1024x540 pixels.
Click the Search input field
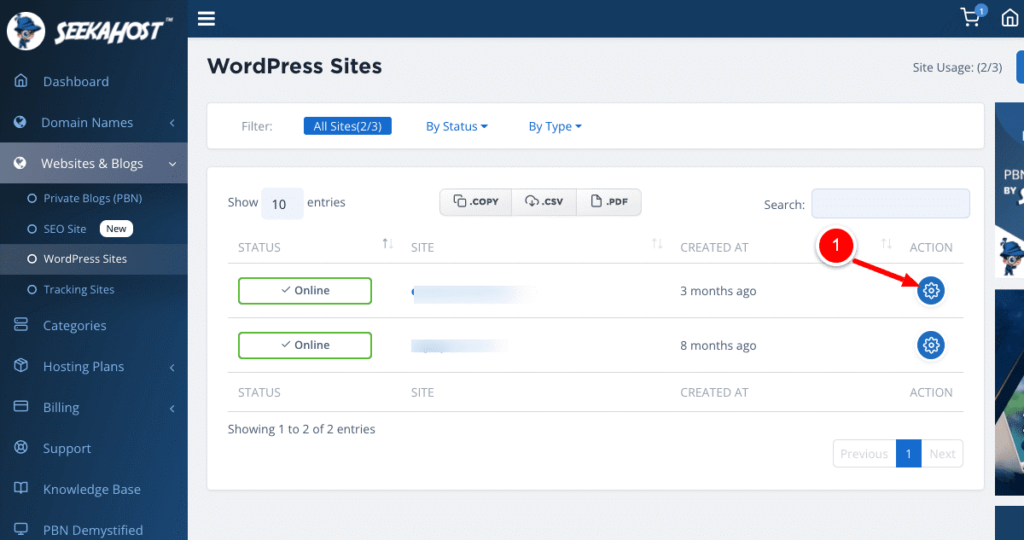point(890,204)
